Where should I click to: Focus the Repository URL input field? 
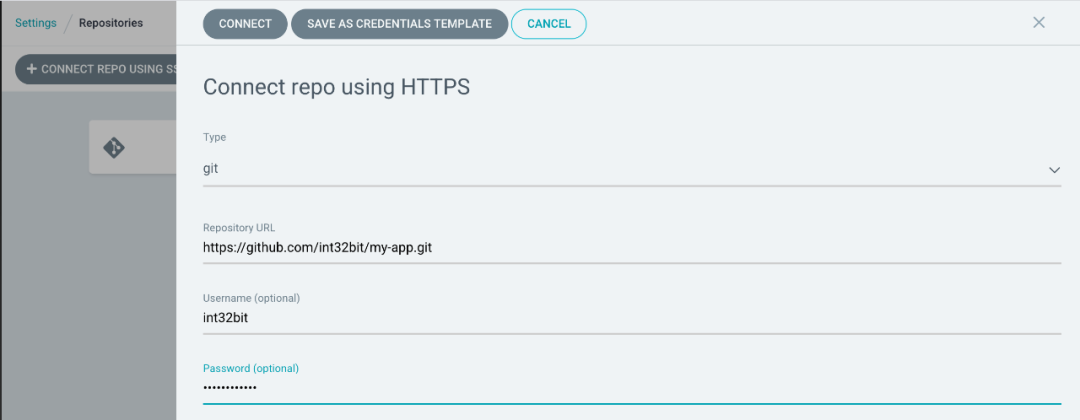630,246
